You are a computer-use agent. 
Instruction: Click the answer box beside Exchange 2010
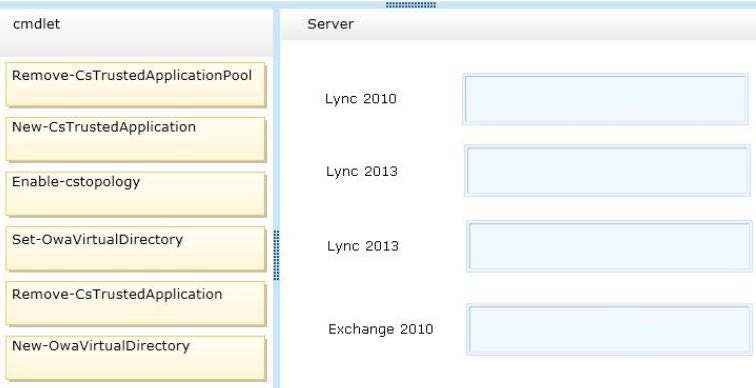point(609,330)
